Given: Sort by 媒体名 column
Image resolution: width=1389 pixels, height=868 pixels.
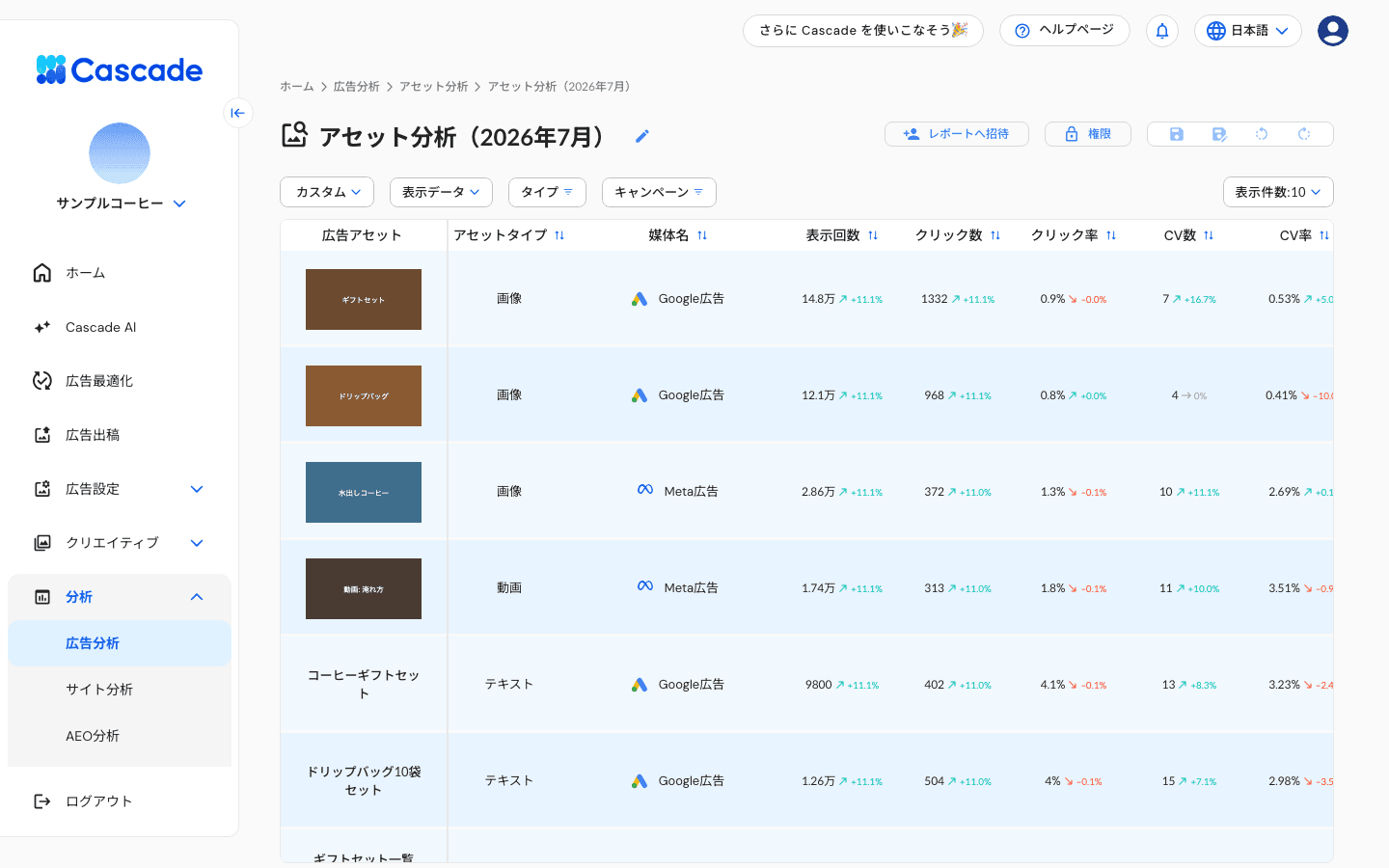Looking at the screenshot, I should pos(702,235).
